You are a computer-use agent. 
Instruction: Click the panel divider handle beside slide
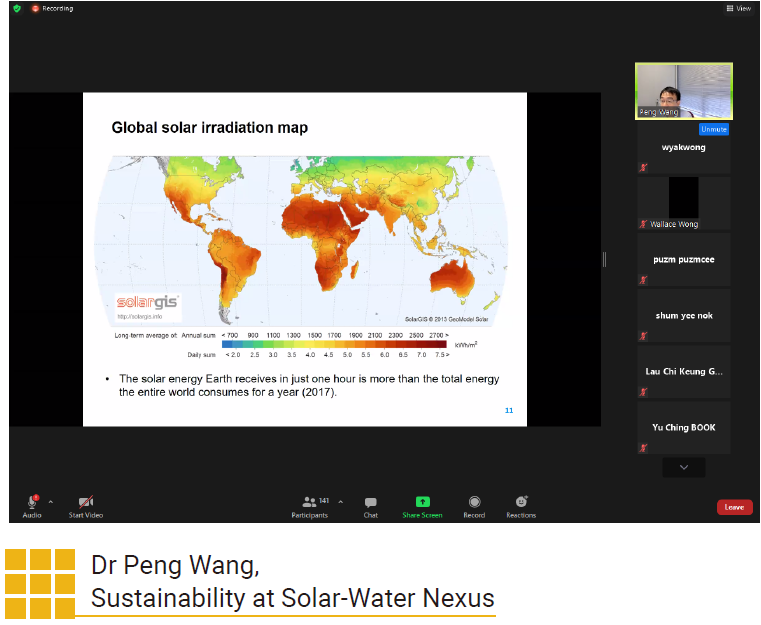pos(604,259)
